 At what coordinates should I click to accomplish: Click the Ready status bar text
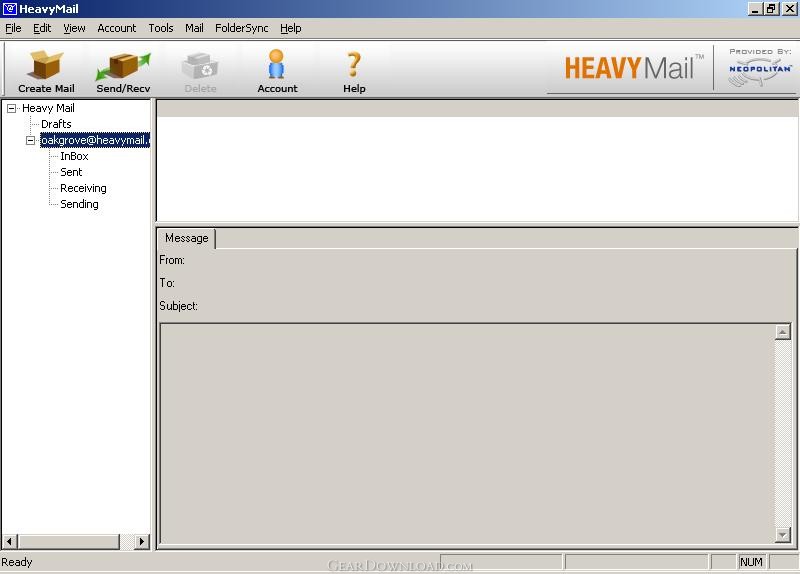click(x=17, y=562)
